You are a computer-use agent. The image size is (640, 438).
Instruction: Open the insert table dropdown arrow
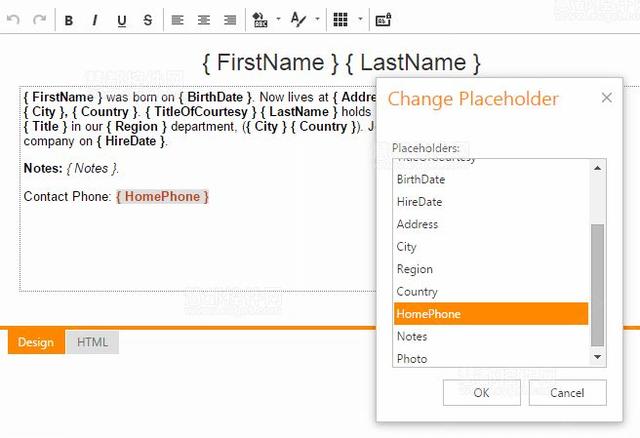[x=360, y=19]
